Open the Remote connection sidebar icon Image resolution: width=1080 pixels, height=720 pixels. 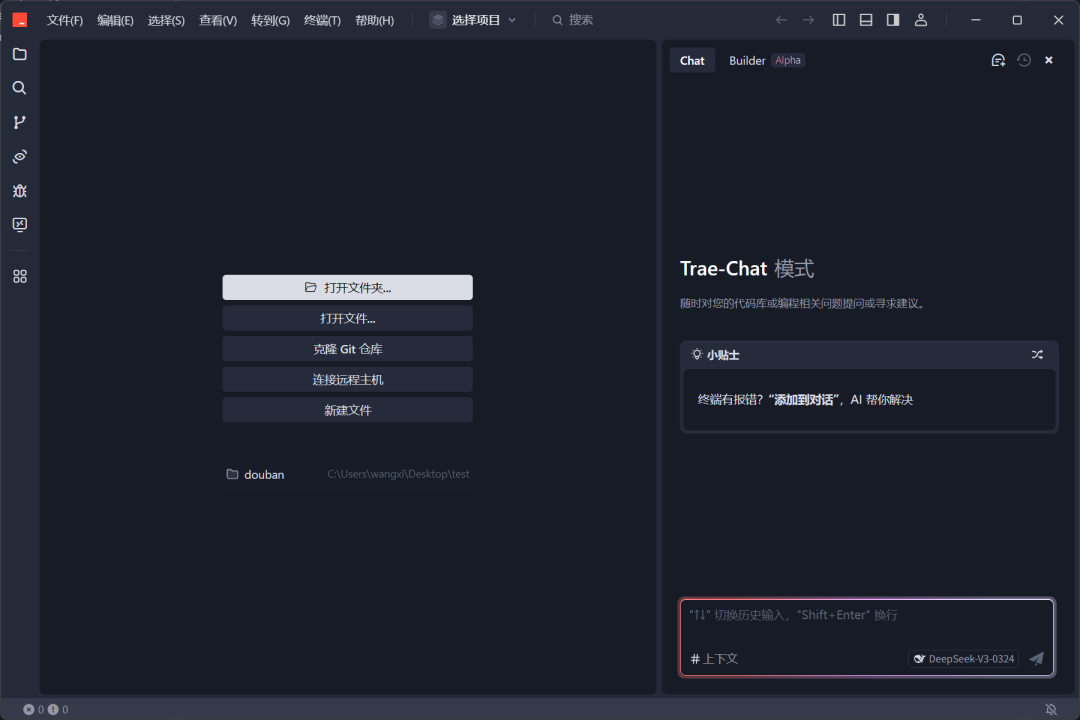[x=20, y=156]
